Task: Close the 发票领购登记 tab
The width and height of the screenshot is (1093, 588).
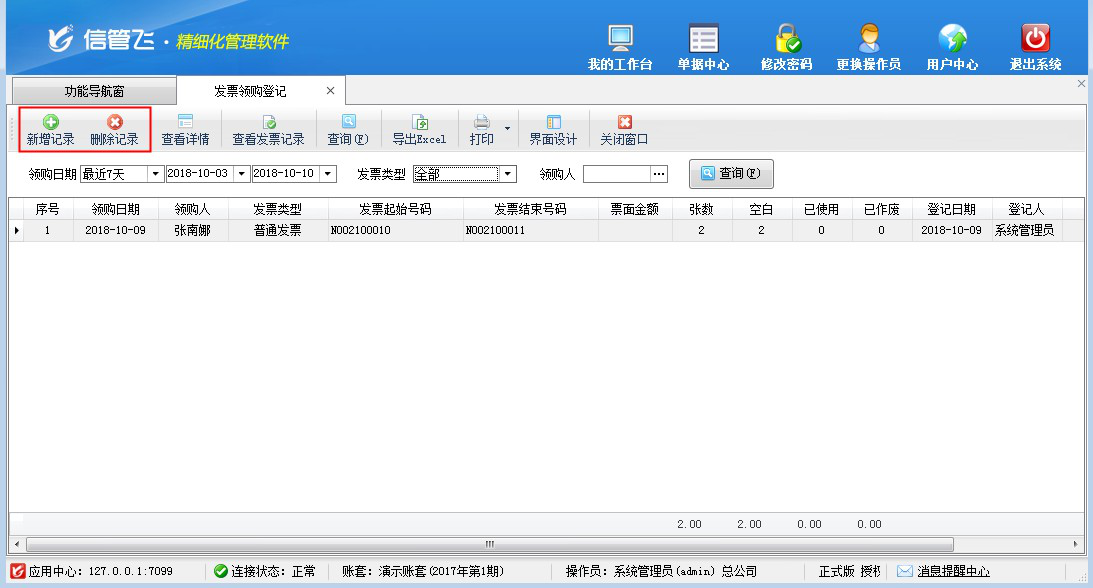Action: pyautogui.click(x=331, y=91)
